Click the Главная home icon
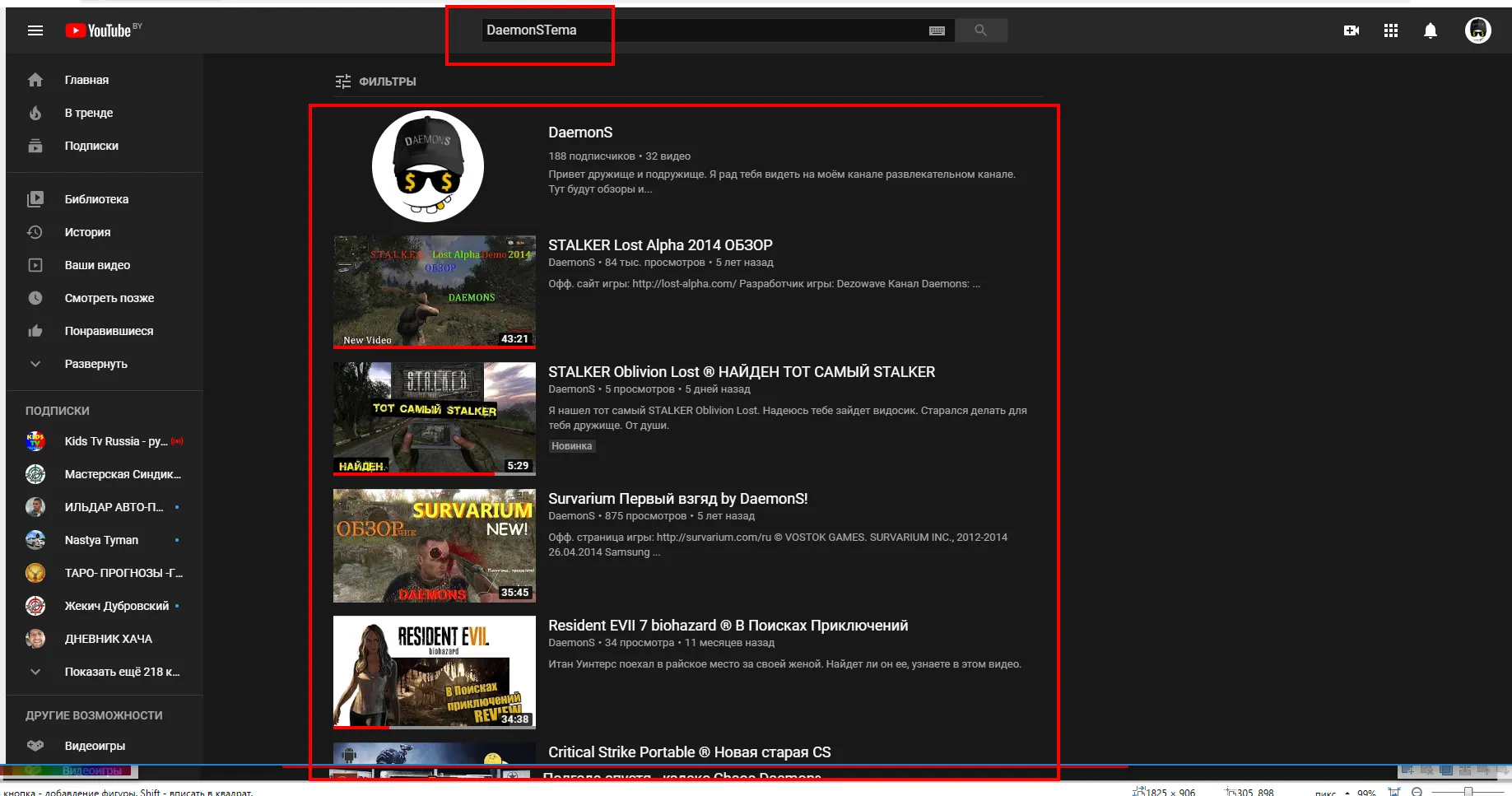 coord(35,80)
